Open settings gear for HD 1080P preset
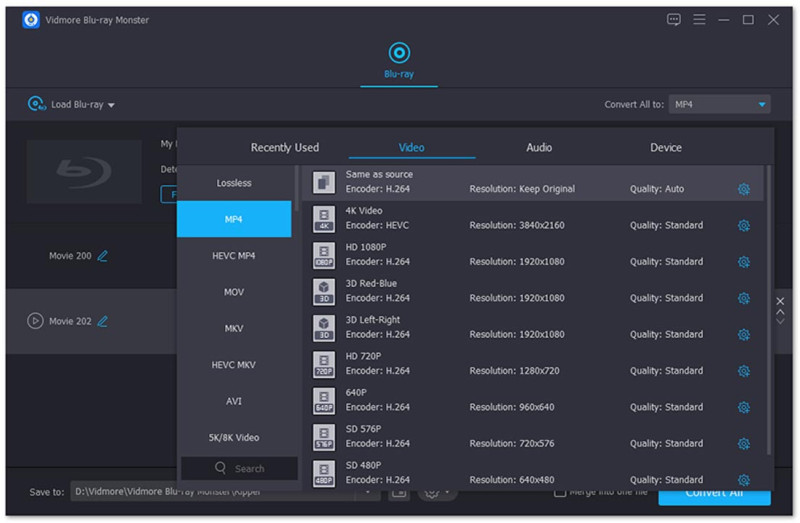Screen dimensions: 800x523 (x=743, y=262)
